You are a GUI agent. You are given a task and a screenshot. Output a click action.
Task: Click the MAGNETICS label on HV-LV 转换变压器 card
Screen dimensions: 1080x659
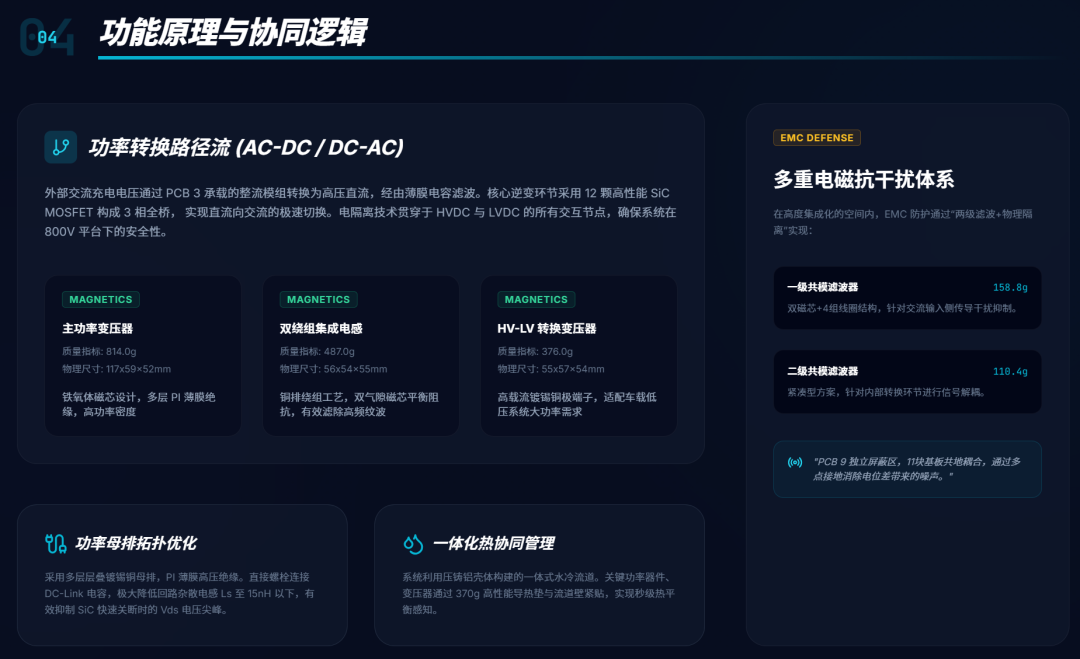tap(537, 299)
